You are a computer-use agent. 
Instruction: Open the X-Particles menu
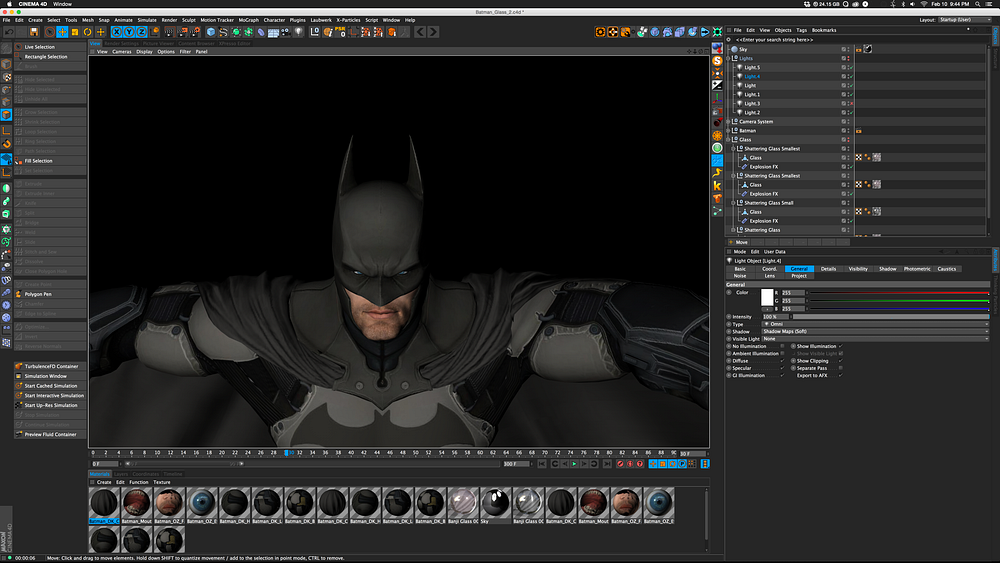[348, 20]
